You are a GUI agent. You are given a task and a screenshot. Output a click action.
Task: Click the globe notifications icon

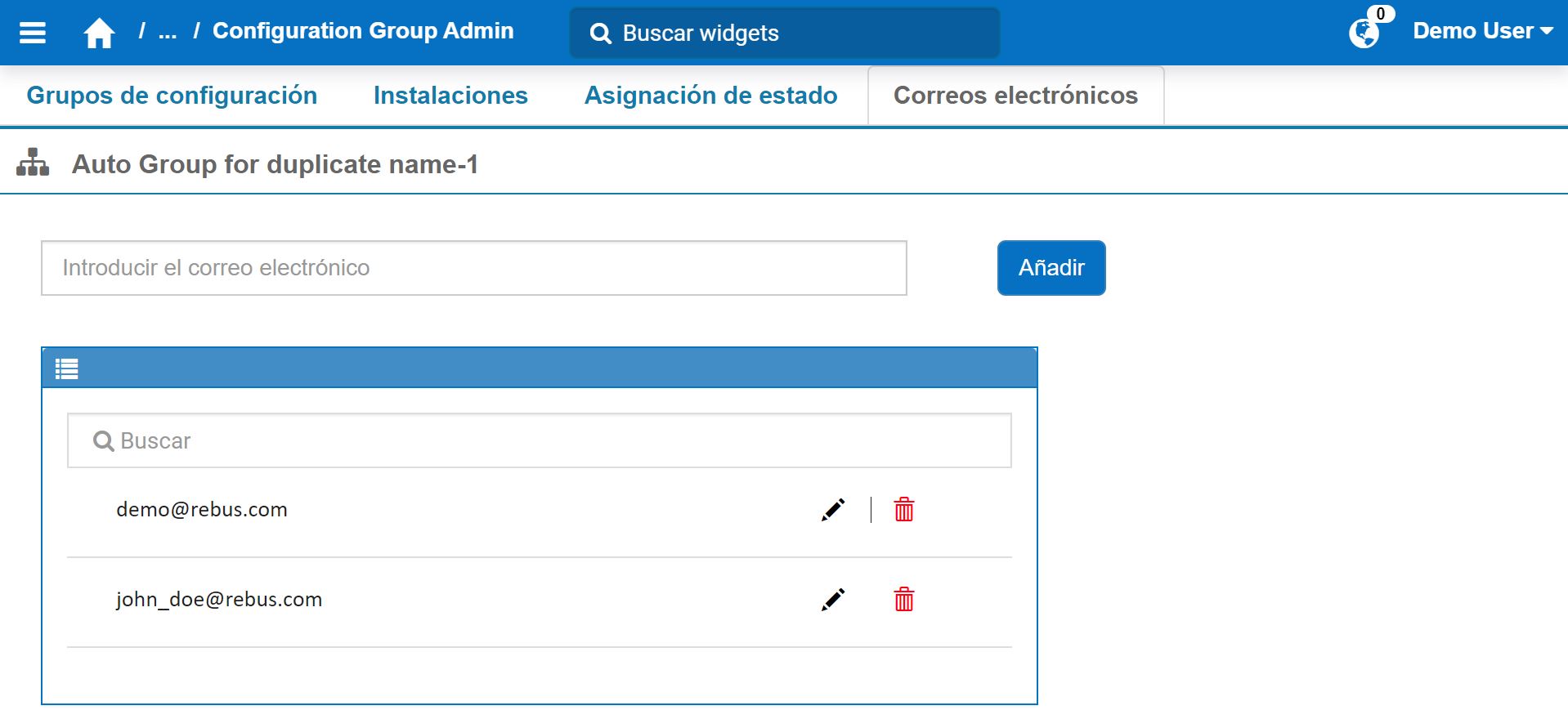tap(1364, 33)
